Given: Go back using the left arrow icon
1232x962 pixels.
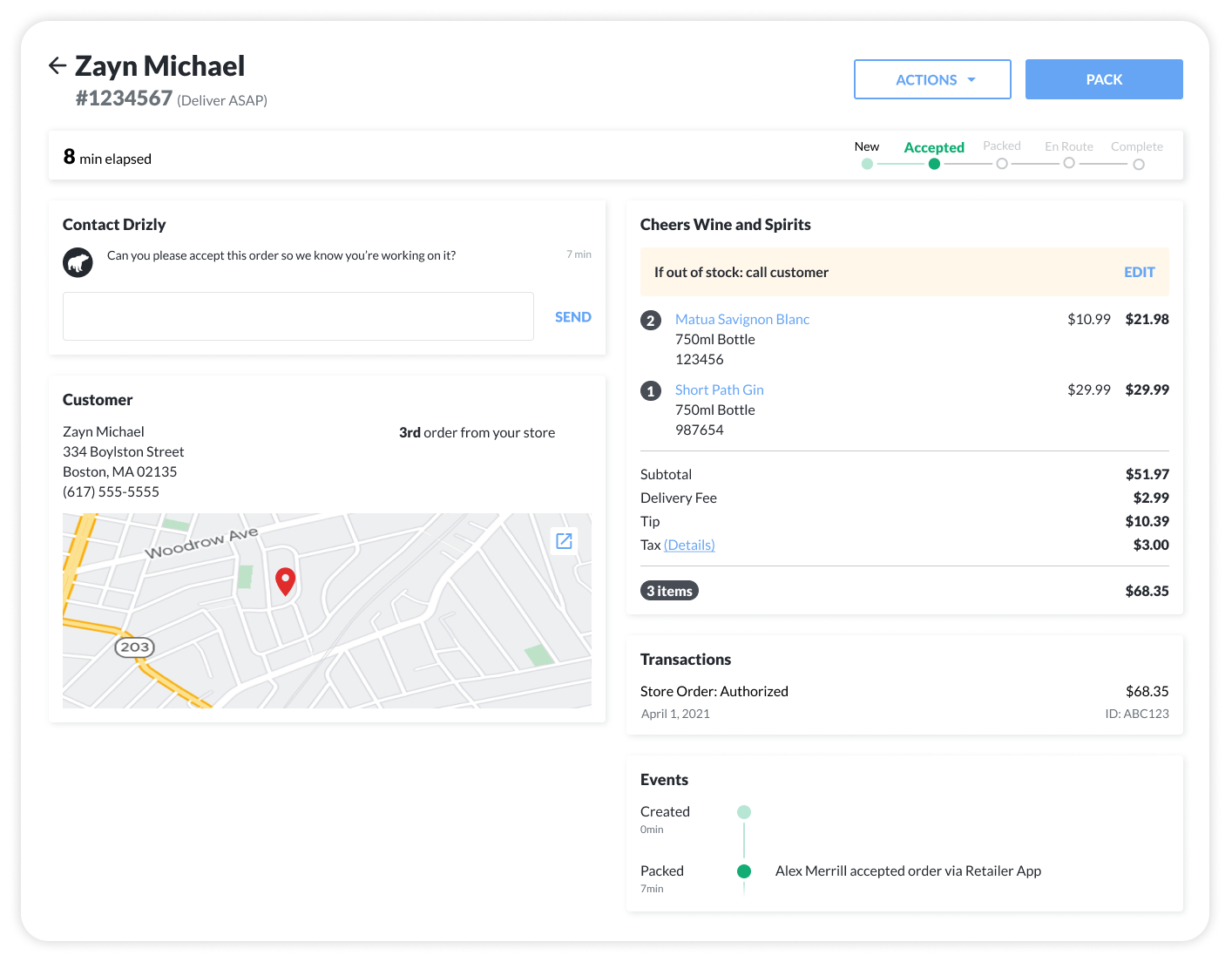Looking at the screenshot, I should tap(58, 65).
